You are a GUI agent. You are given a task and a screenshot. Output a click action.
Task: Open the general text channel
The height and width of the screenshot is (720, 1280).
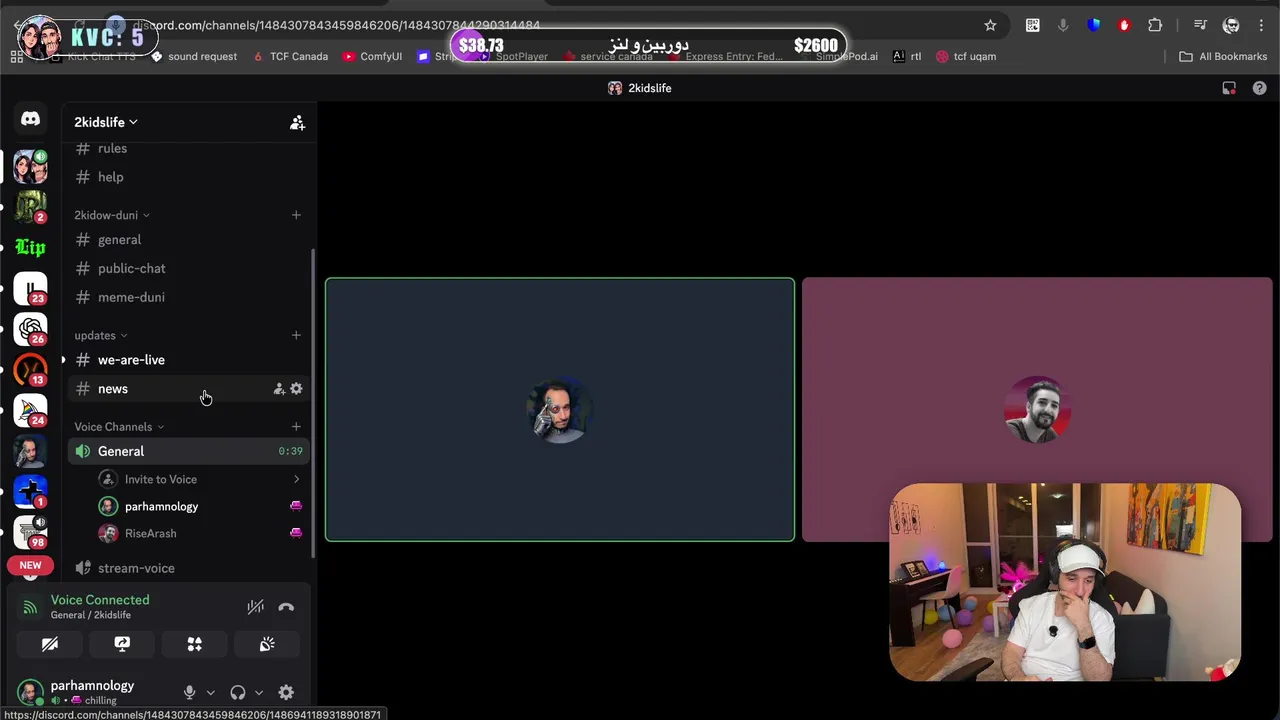tap(188, 240)
